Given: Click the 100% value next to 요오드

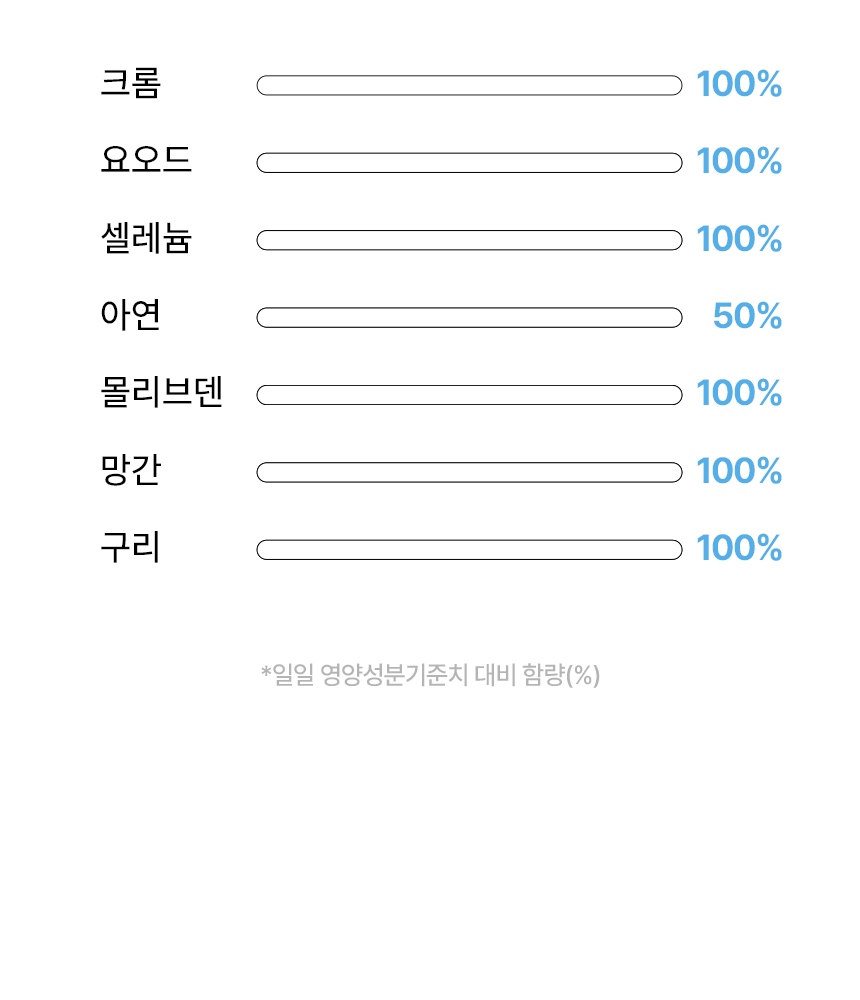Looking at the screenshot, I should click(x=739, y=161).
